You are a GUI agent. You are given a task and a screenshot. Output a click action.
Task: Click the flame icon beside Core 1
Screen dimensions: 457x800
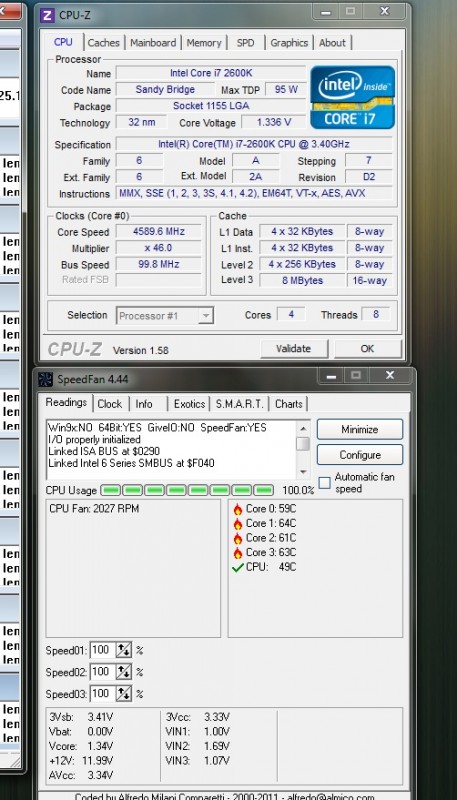point(238,523)
